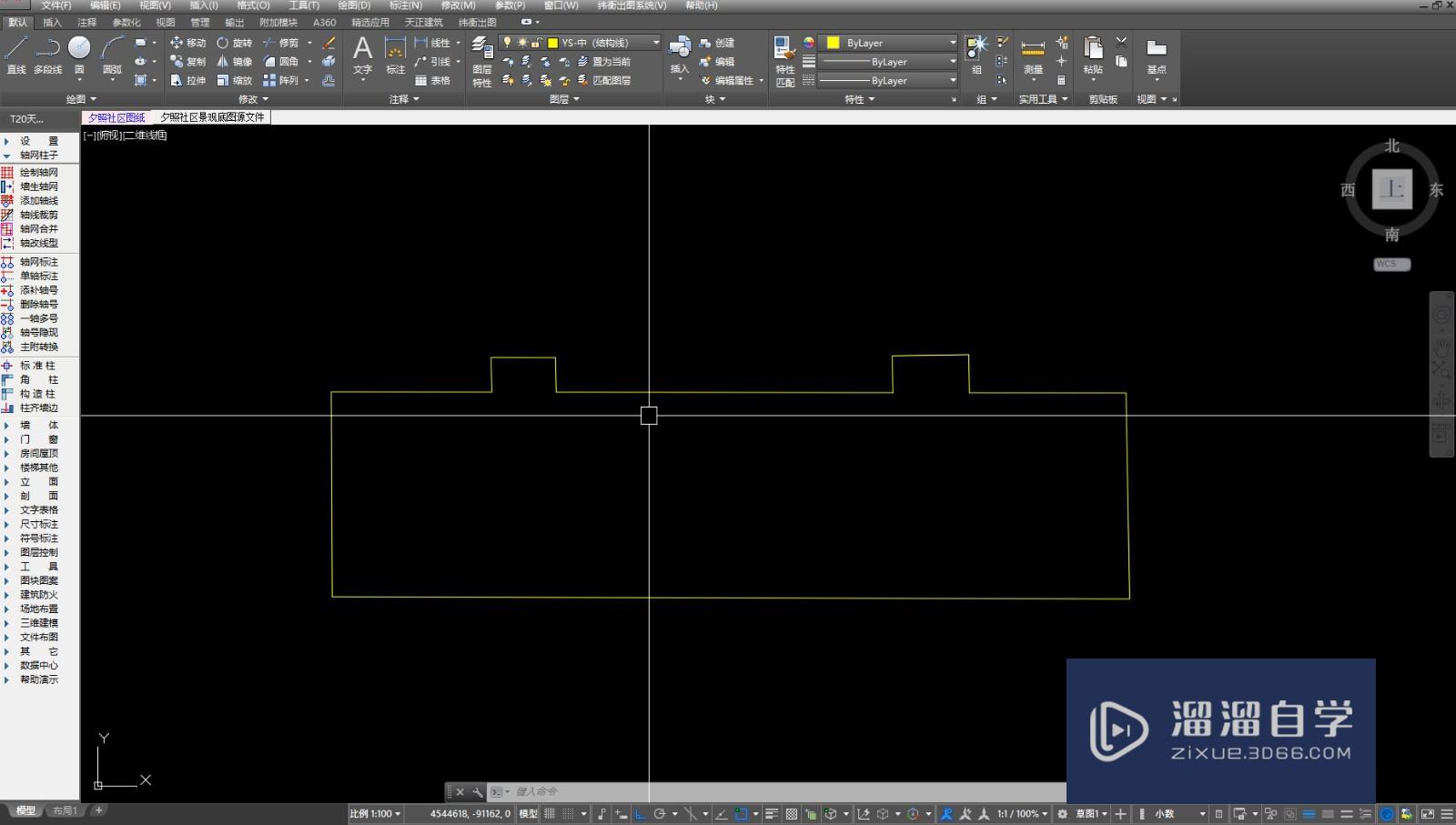Image resolution: width=1456 pixels, height=825 pixels.
Task: Click the yellow layer color swatch
Action: coord(551,42)
